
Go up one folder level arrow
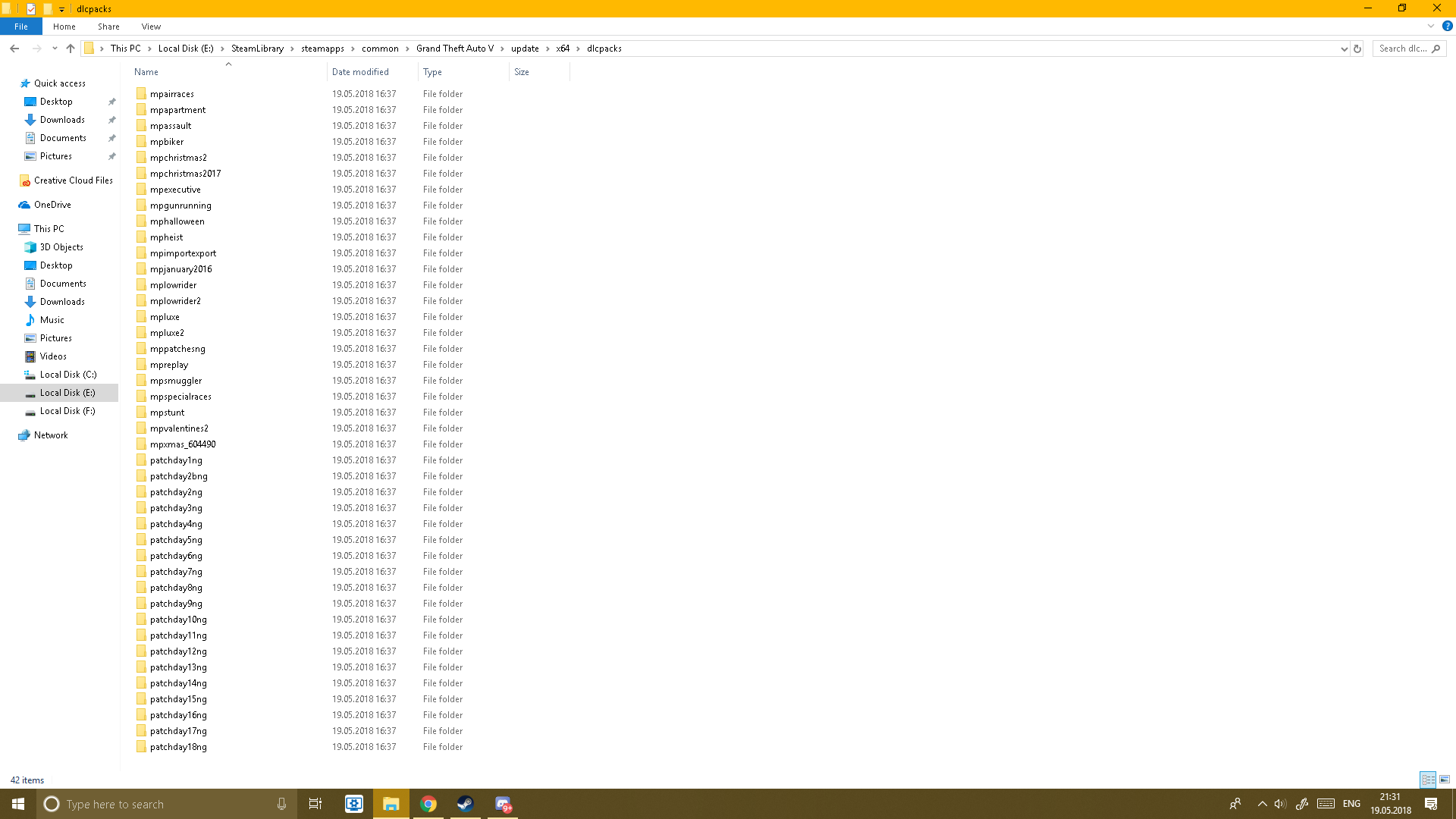click(x=71, y=49)
